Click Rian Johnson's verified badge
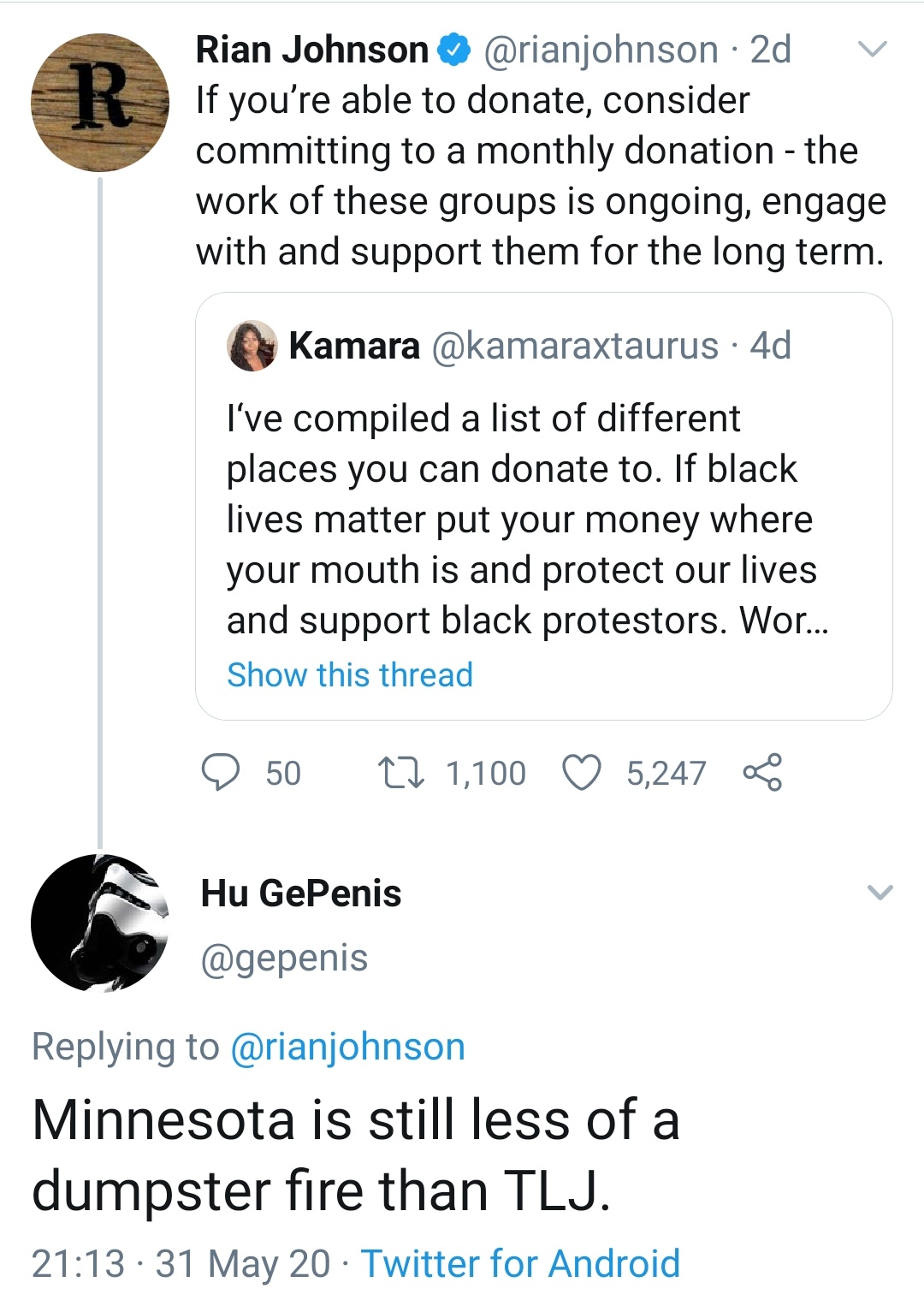This screenshot has width=924, height=1306. click(454, 50)
